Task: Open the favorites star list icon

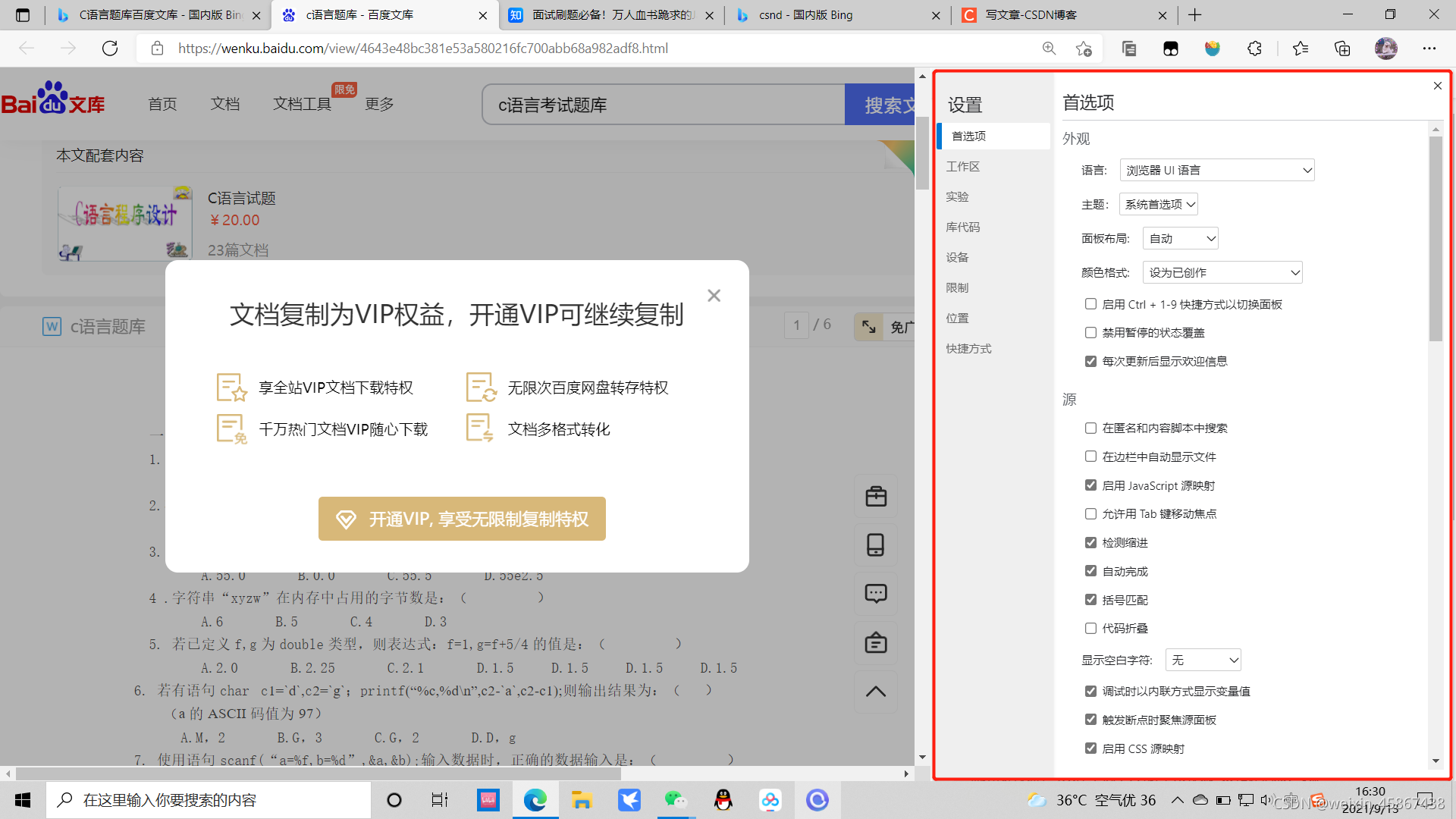Action: tap(1301, 49)
